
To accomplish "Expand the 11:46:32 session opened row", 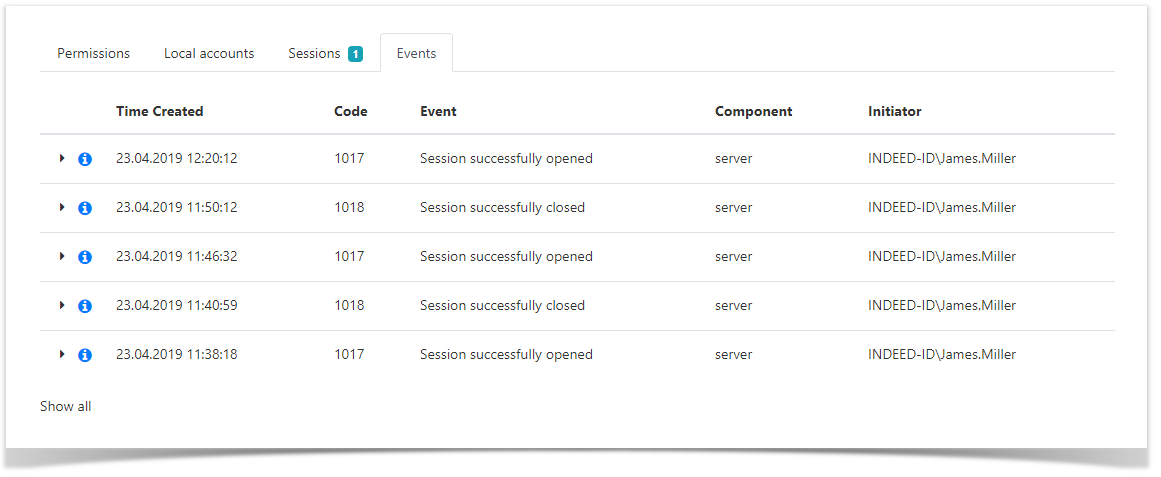I will coord(62,256).
